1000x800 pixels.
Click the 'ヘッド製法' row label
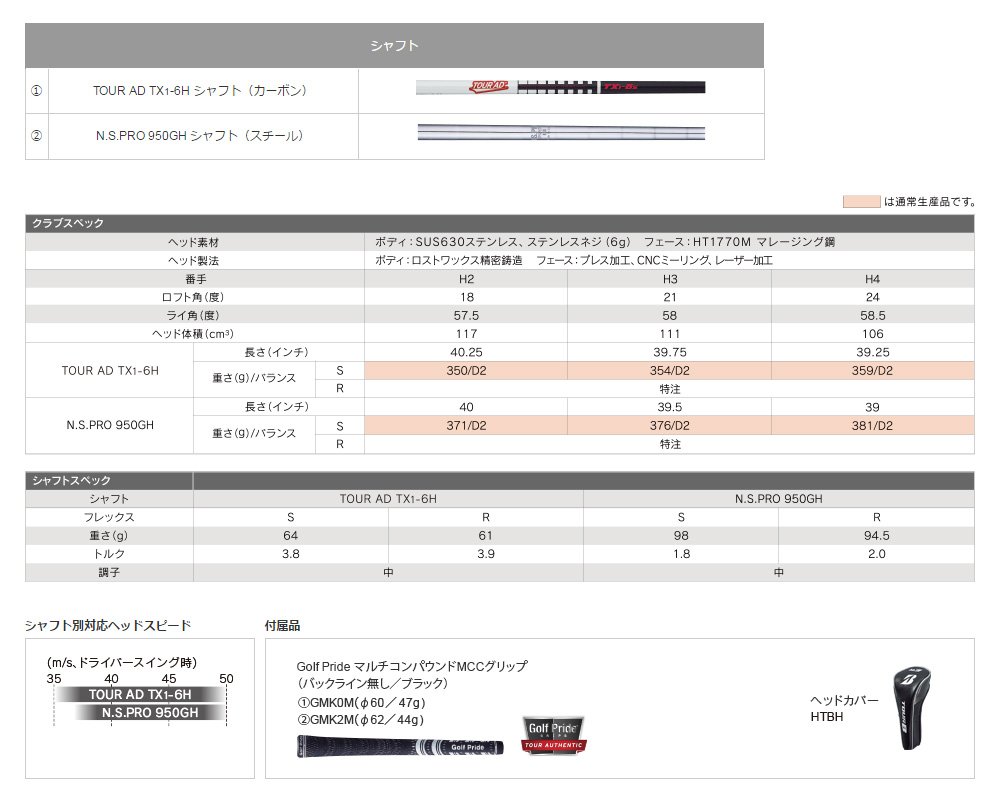193,260
